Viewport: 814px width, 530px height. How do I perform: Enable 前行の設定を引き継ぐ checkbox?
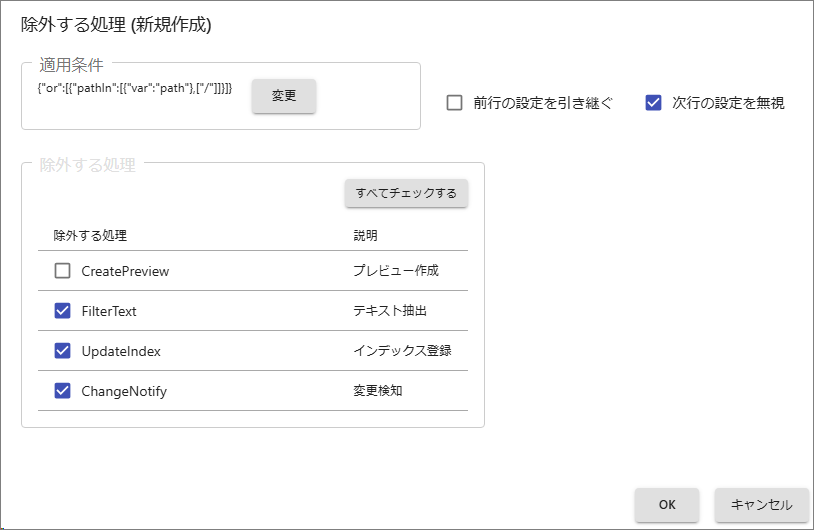click(455, 102)
